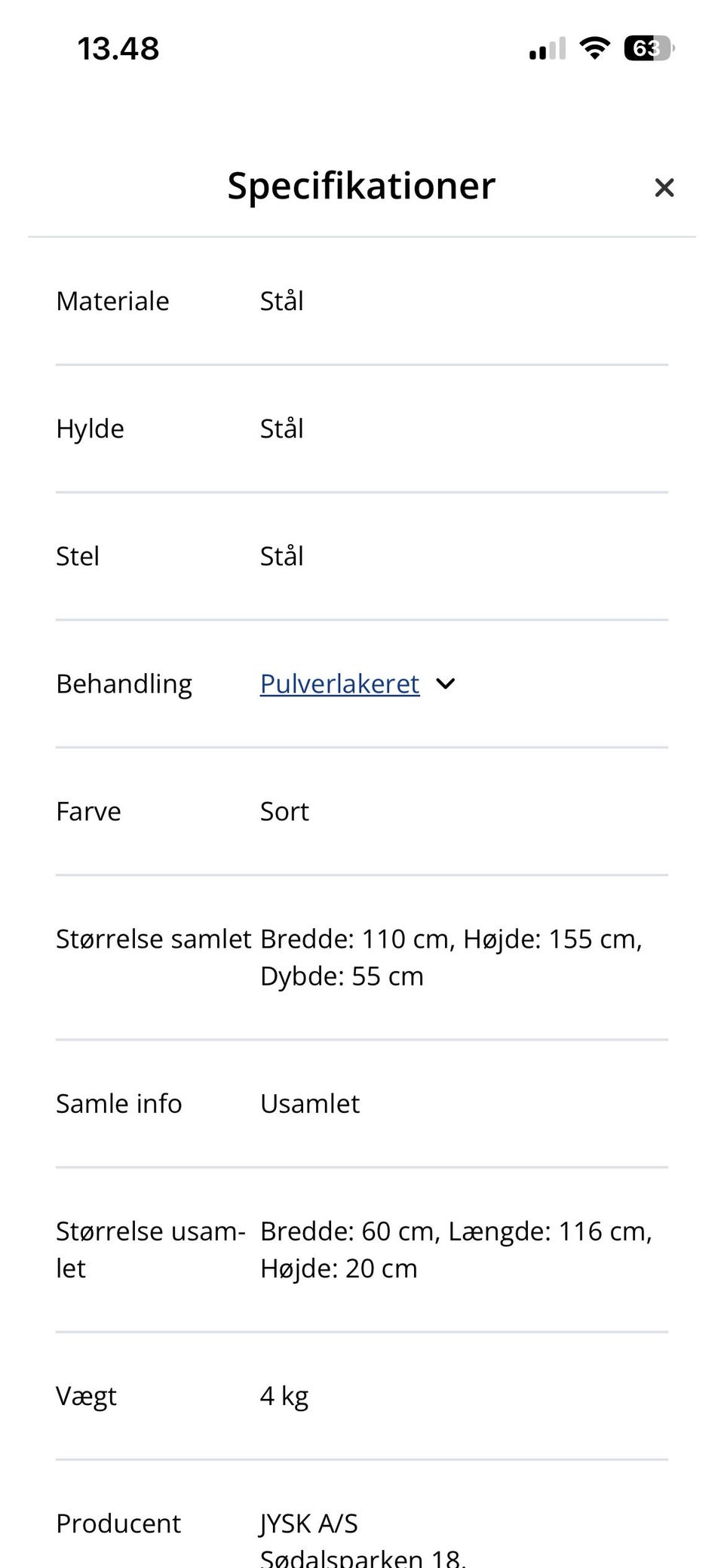Select the Farve value Sort
The image size is (724, 1568).
click(284, 811)
